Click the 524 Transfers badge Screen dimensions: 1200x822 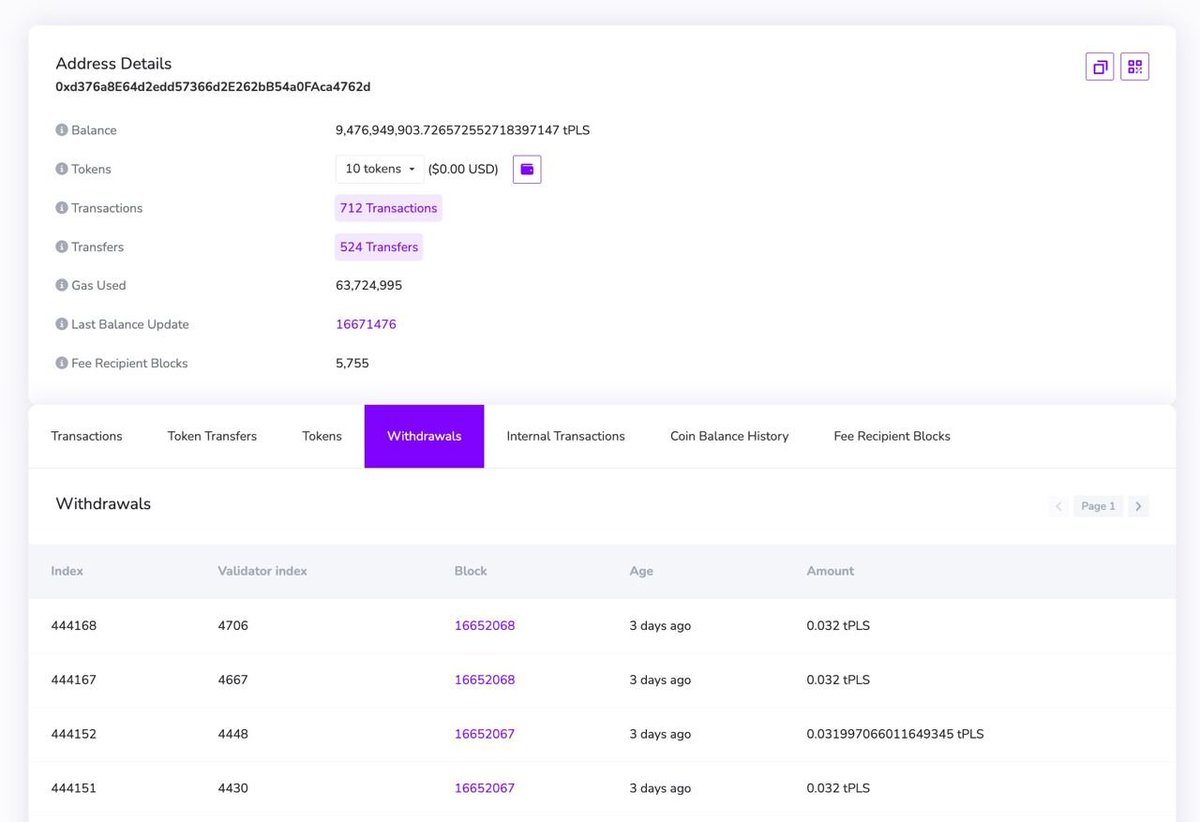pos(378,246)
